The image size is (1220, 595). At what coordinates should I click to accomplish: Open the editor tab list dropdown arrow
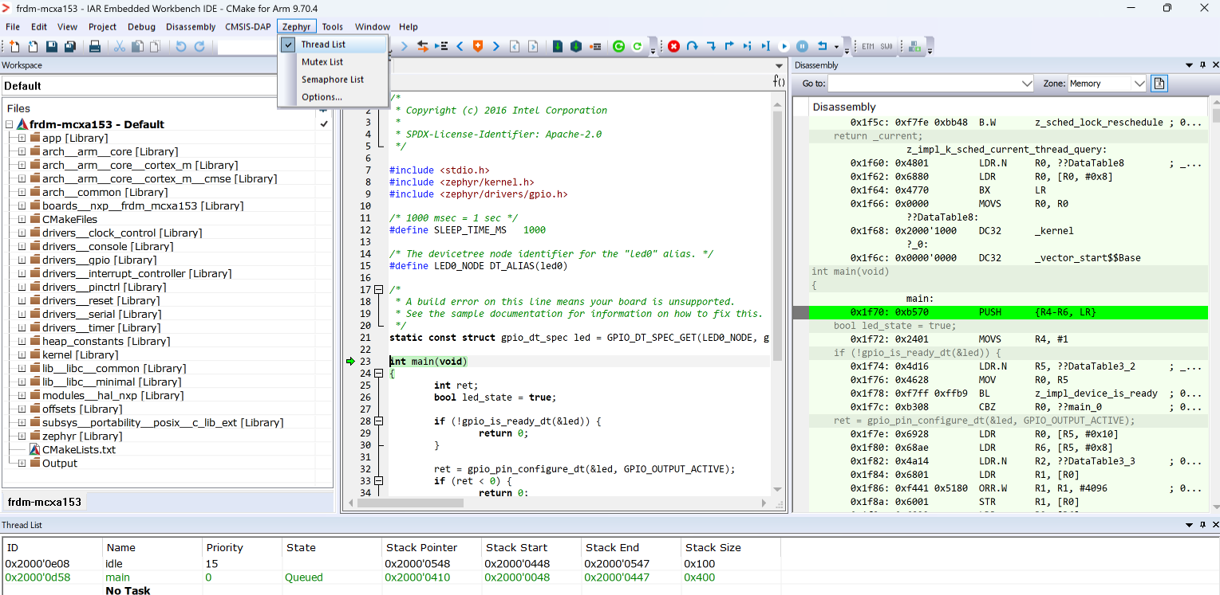pyautogui.click(x=779, y=66)
